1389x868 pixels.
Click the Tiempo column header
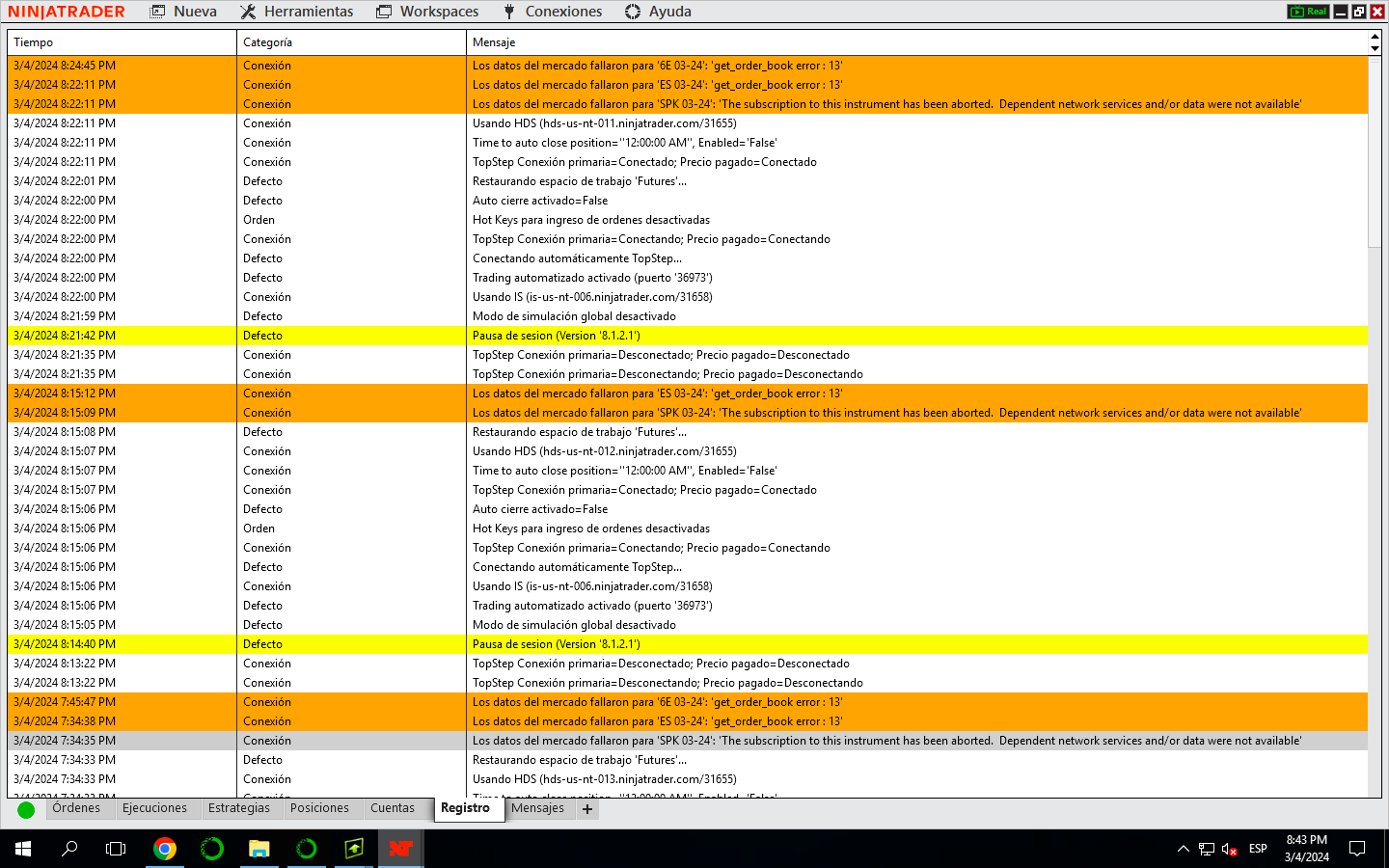coord(122,42)
